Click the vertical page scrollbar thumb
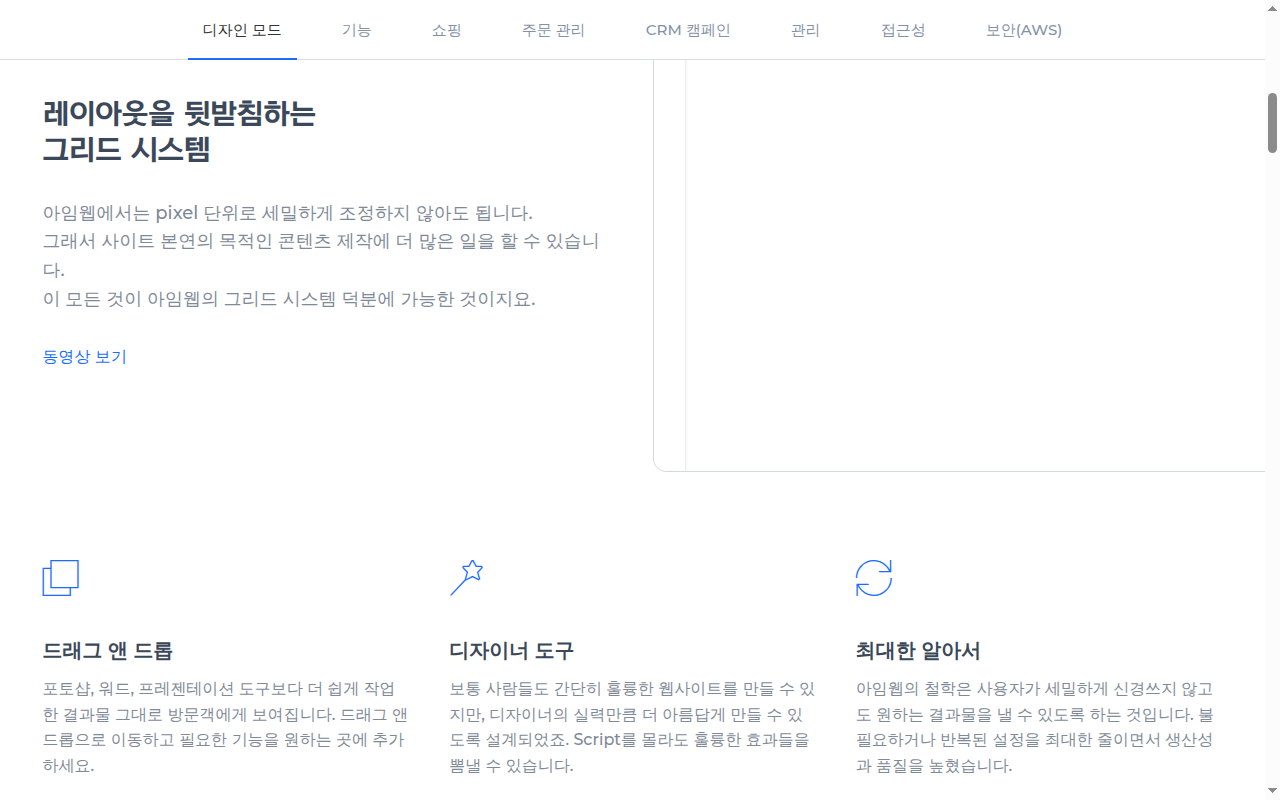This screenshot has width=1280, height=800. pyautogui.click(x=1273, y=123)
